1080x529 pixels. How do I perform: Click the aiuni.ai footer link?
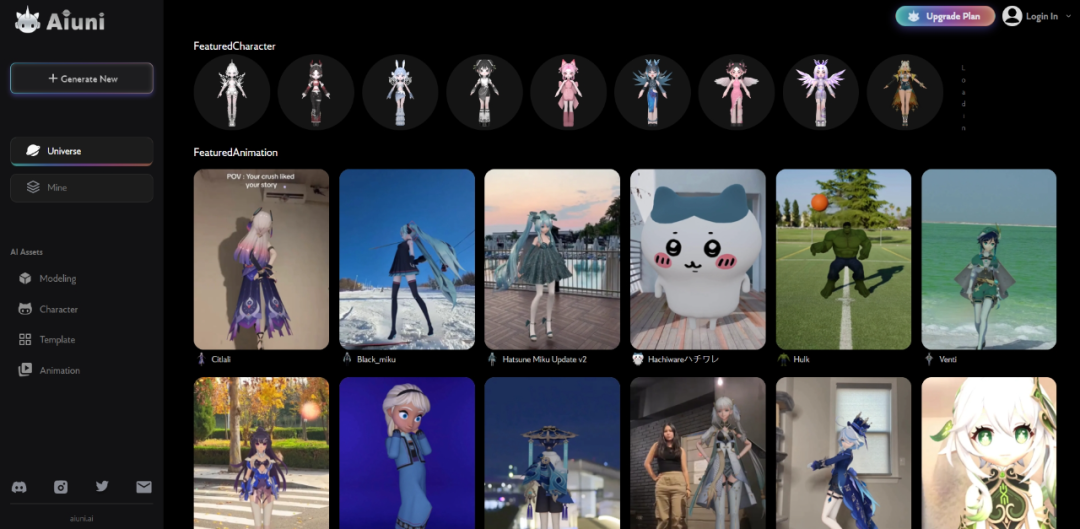point(81,518)
